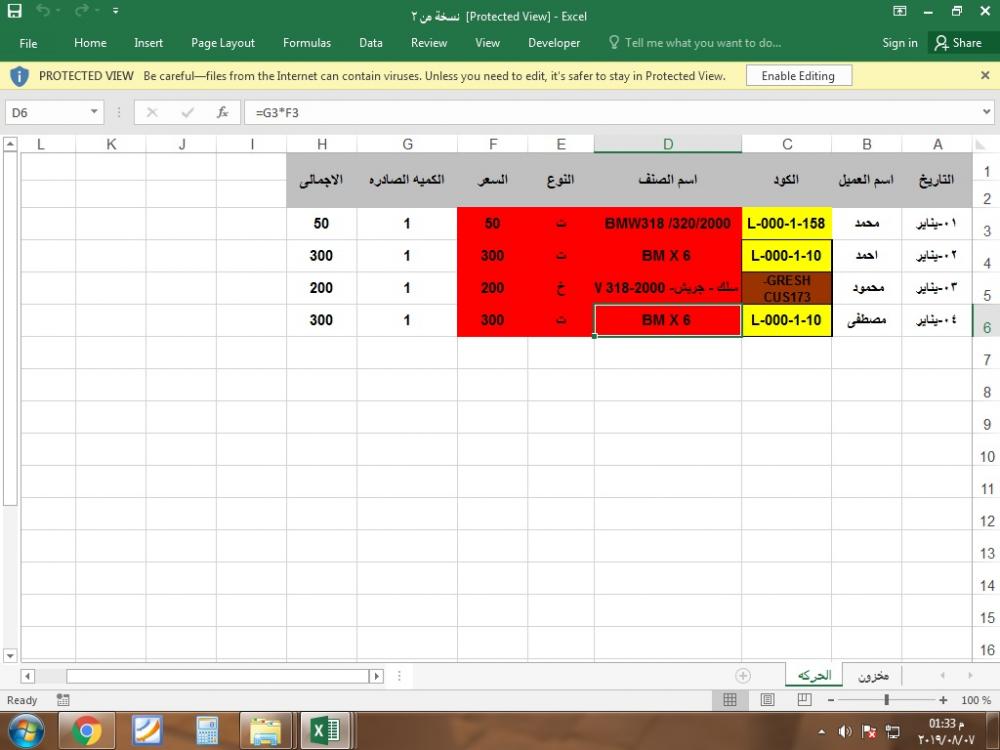
Task: Click the formula bar Cancel X icon
Action: click(x=152, y=112)
